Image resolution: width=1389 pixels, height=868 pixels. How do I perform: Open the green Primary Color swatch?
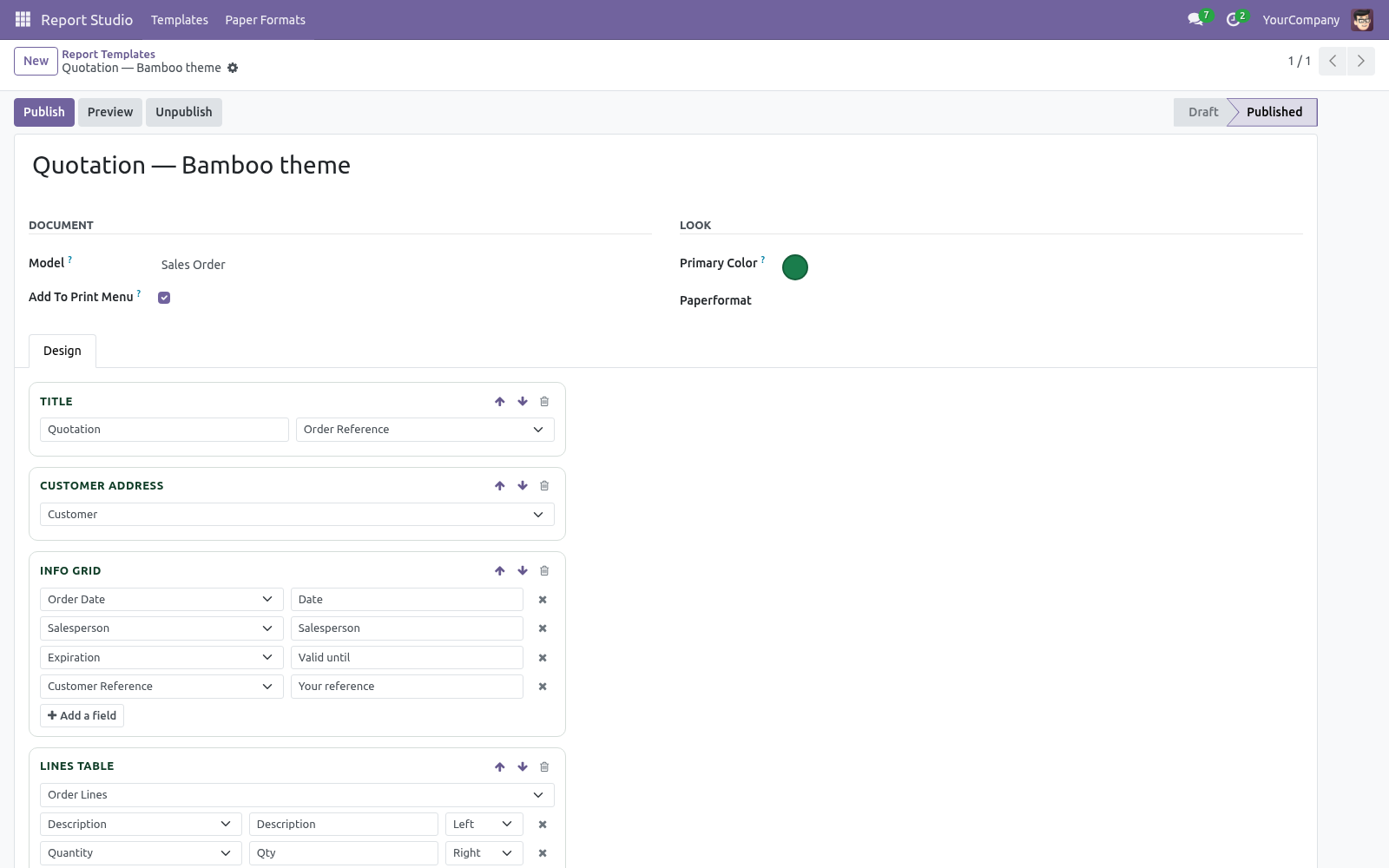tap(795, 267)
